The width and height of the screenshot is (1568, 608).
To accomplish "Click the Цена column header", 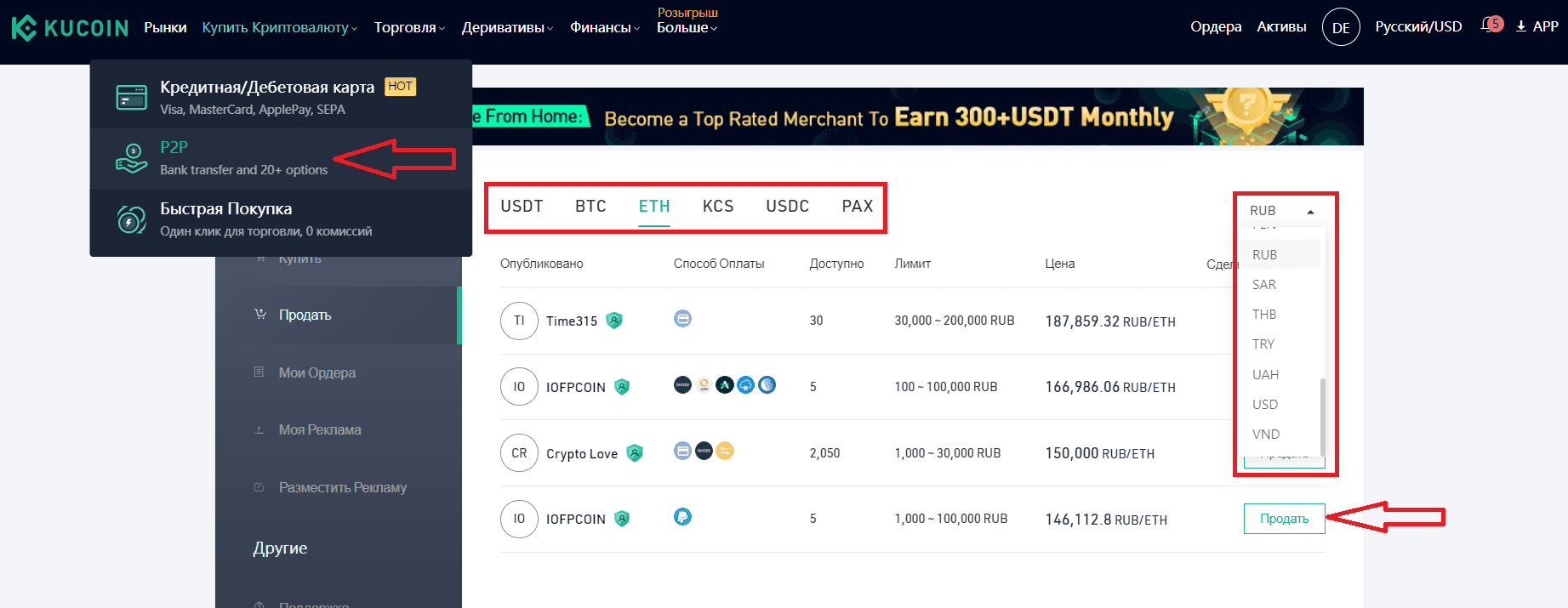I will pos(1060,264).
